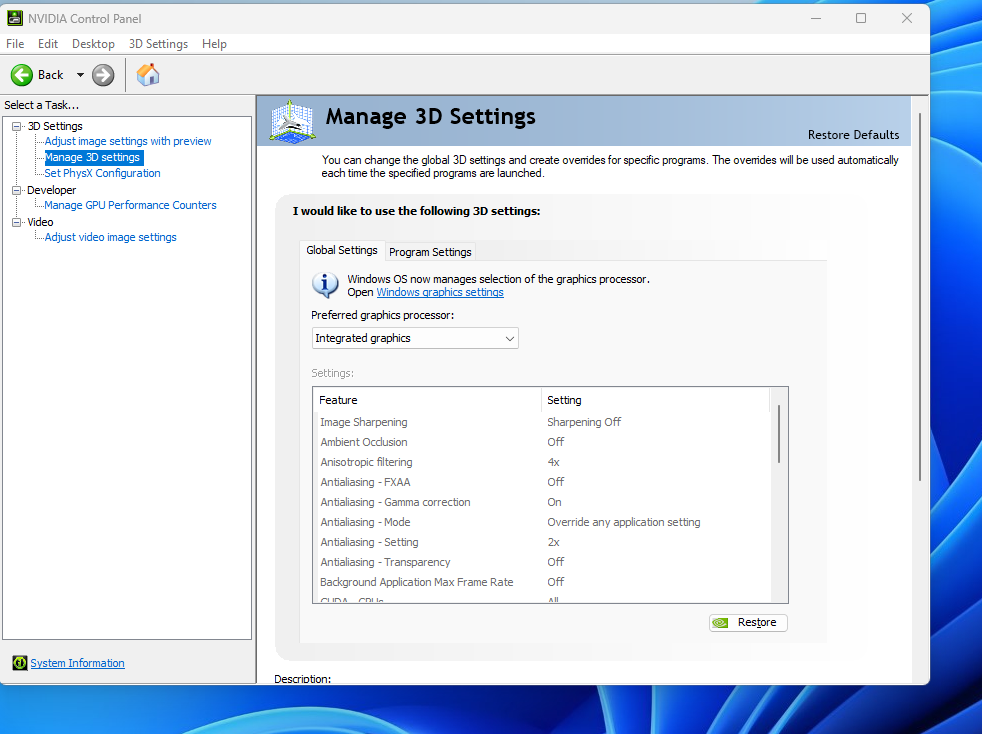Open Adjust image settings with preview
Image resolution: width=982 pixels, height=734 pixels.
point(128,141)
